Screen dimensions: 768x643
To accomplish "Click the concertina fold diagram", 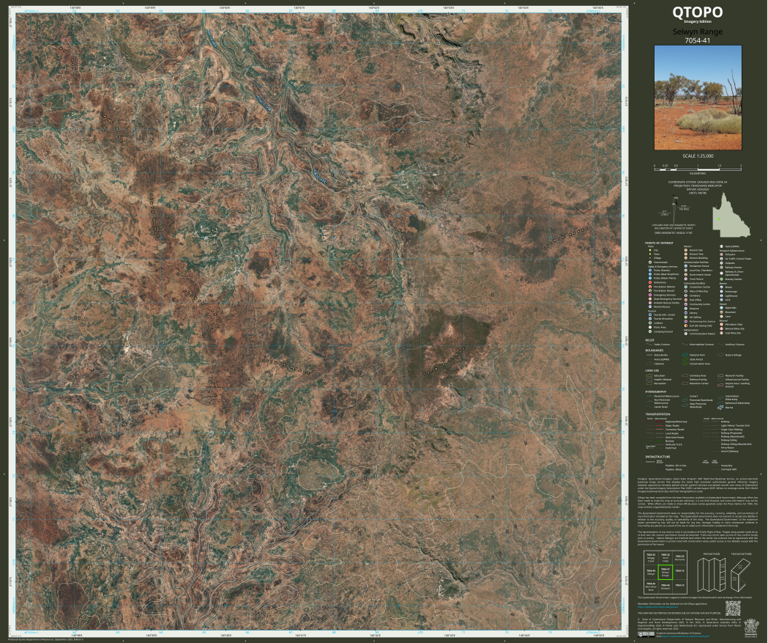I will click(x=712, y=575).
